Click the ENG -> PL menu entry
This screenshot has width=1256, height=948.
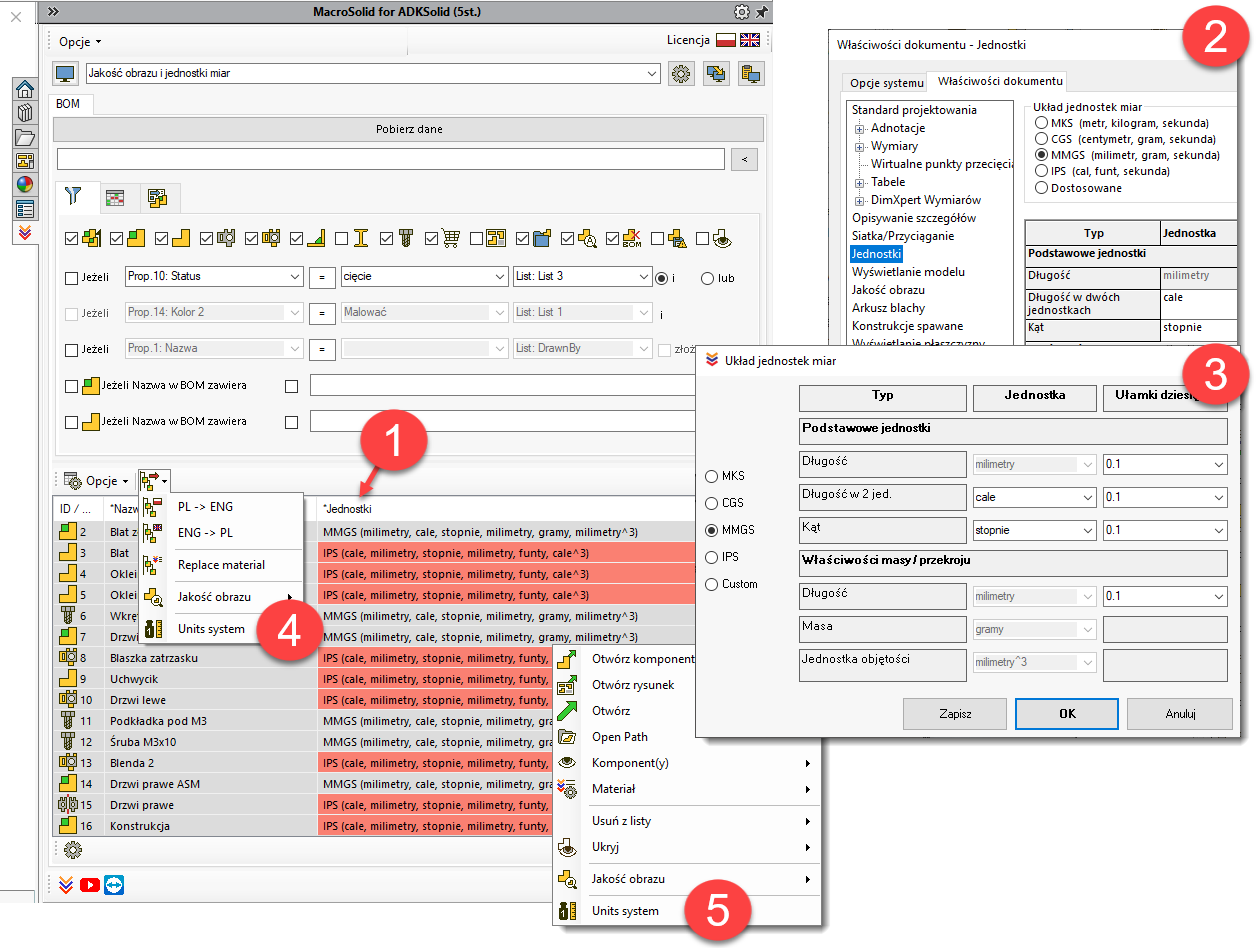(205, 533)
